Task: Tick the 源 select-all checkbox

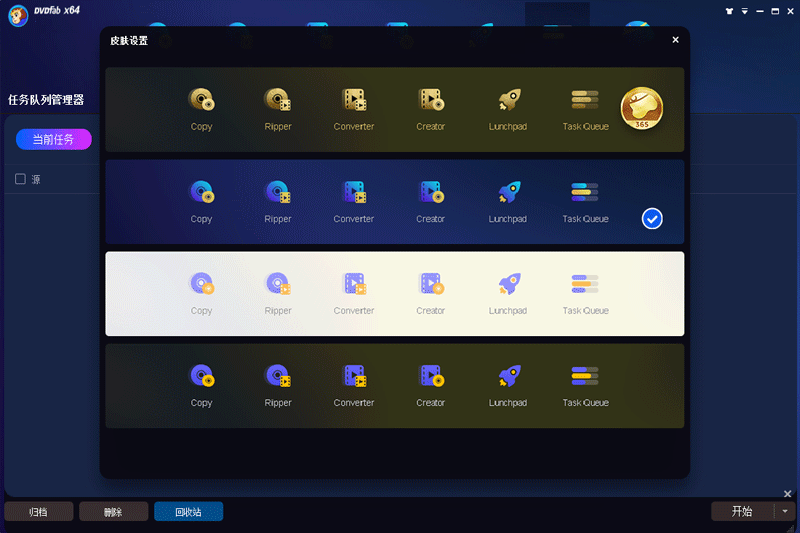Action: 20,179
